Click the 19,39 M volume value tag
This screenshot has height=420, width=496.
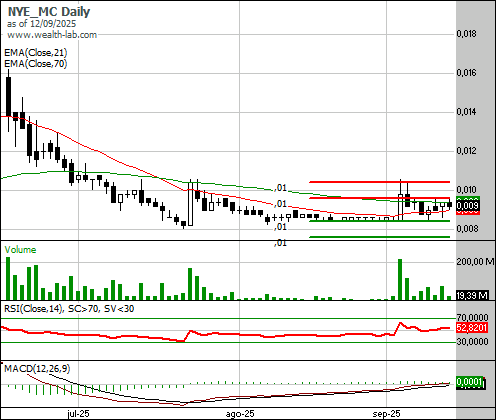[x=472, y=295]
